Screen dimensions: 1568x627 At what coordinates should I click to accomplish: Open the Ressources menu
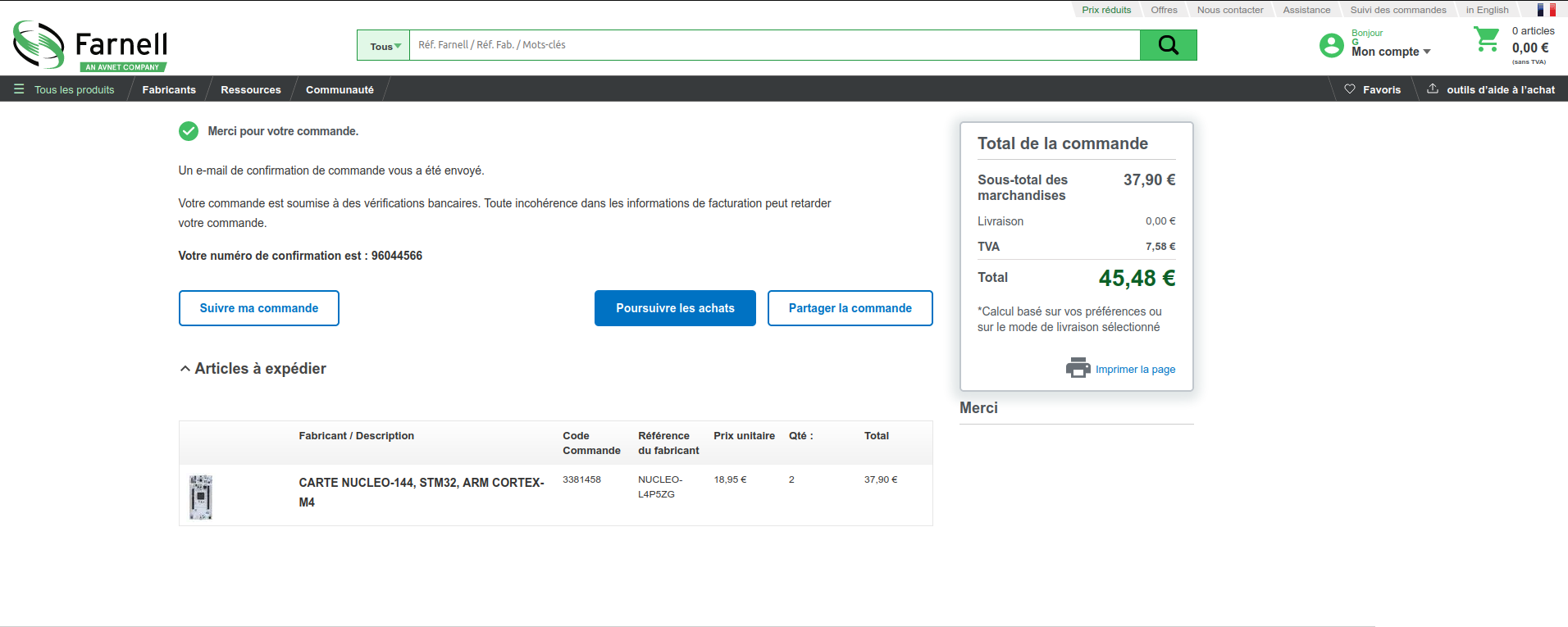250,89
